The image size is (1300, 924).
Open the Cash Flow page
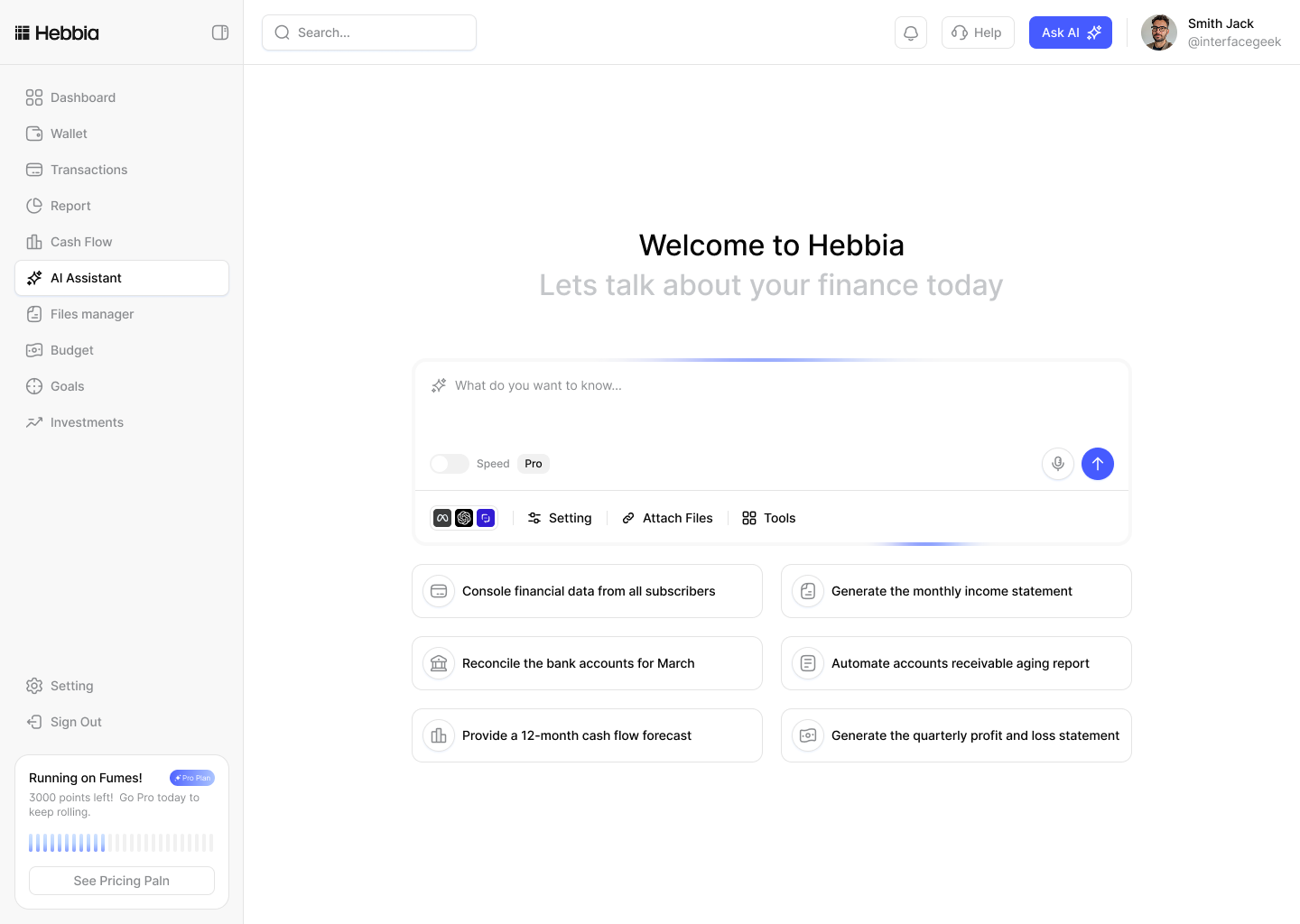pyautogui.click(x=81, y=242)
